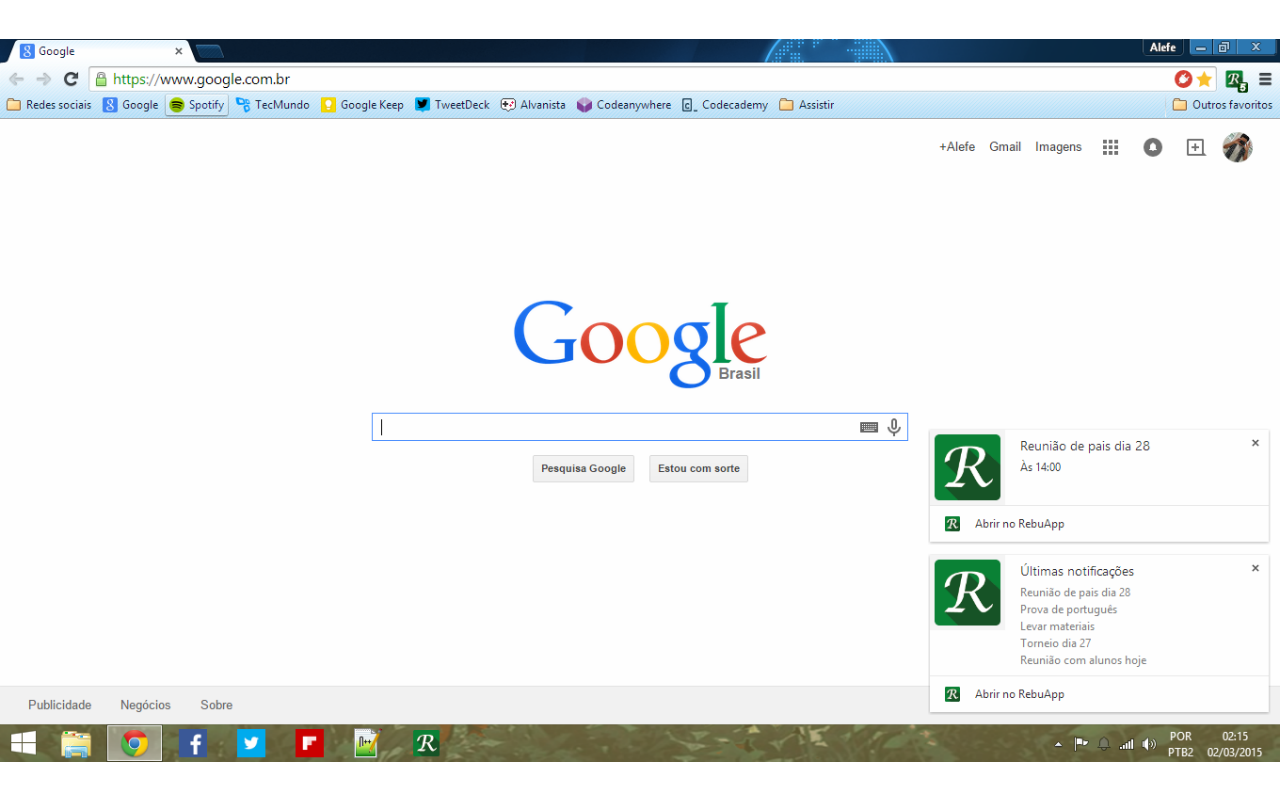
Task: Open the TweetDeck bookmark
Action: 452,105
